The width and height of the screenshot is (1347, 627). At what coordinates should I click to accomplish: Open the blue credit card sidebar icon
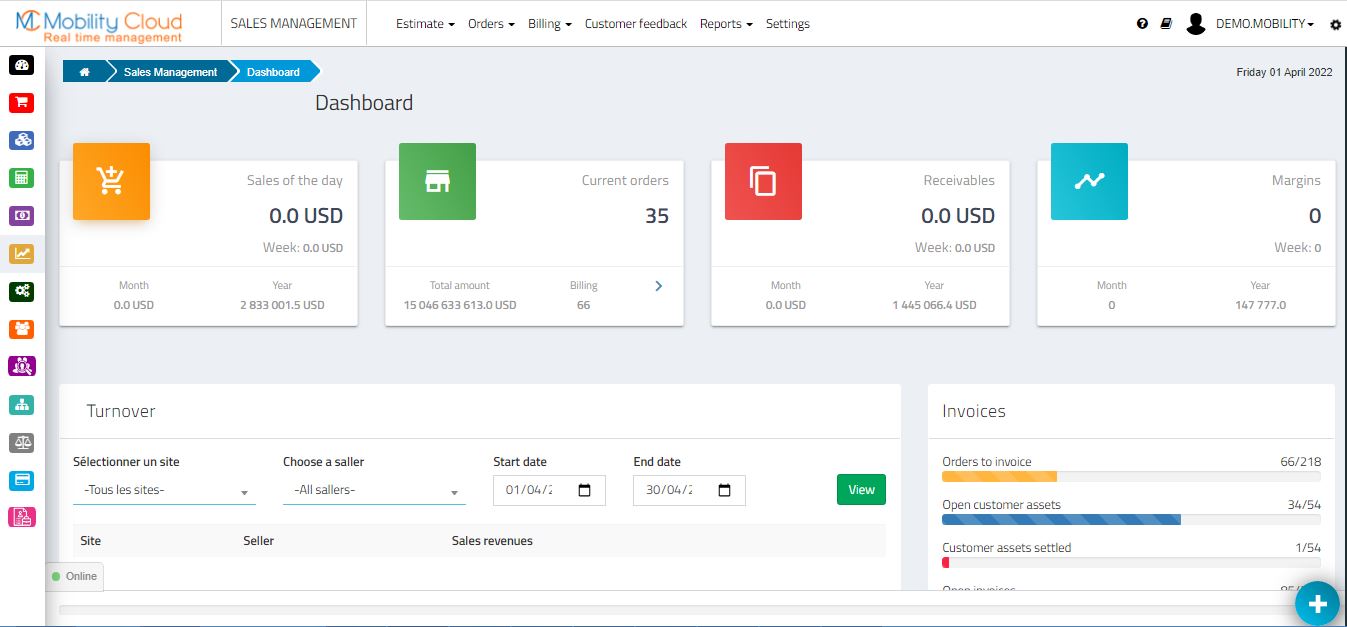point(21,480)
